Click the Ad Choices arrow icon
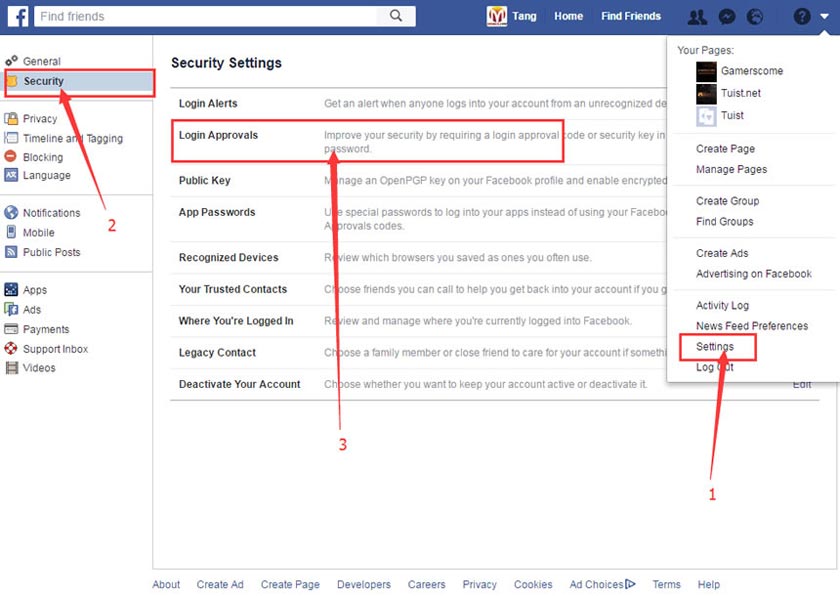The width and height of the screenshot is (840, 596). [631, 584]
